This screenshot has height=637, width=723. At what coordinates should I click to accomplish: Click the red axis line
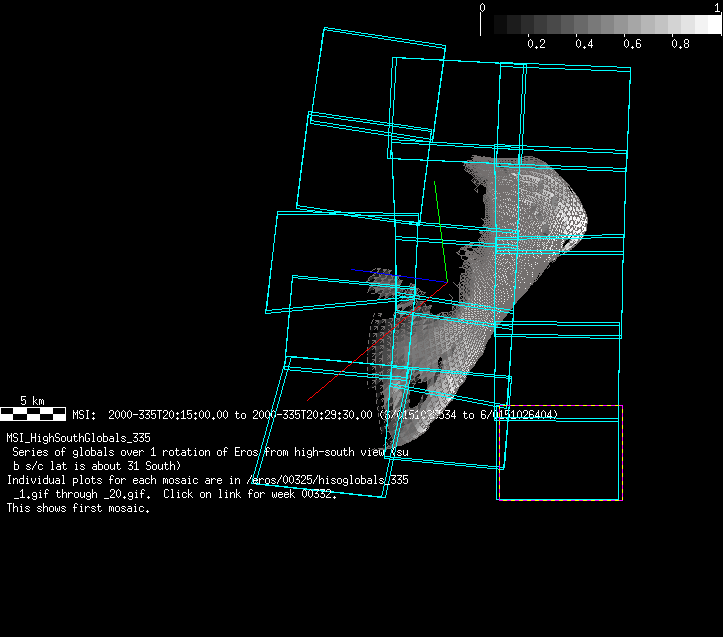[x=340, y=370]
